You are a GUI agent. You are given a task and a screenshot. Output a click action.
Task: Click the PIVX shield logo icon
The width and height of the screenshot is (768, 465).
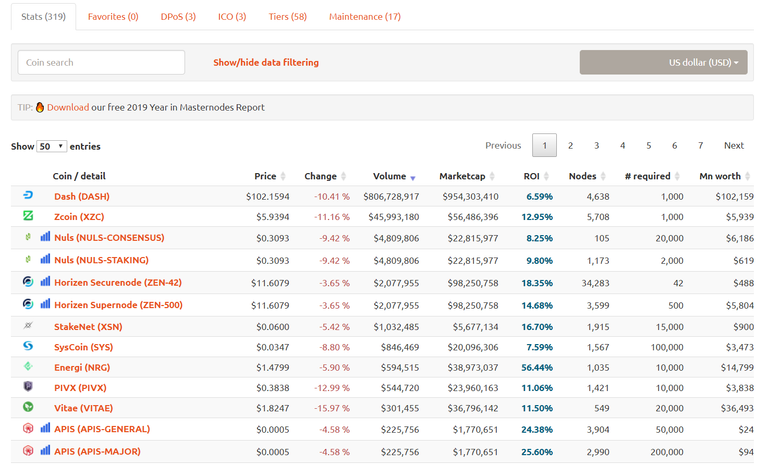(28, 387)
